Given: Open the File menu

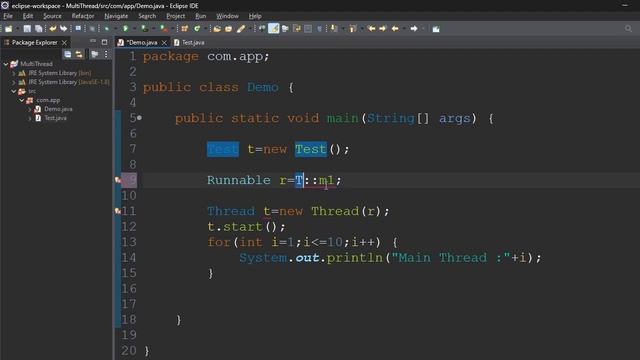Looking at the screenshot, I should (x=8, y=16).
